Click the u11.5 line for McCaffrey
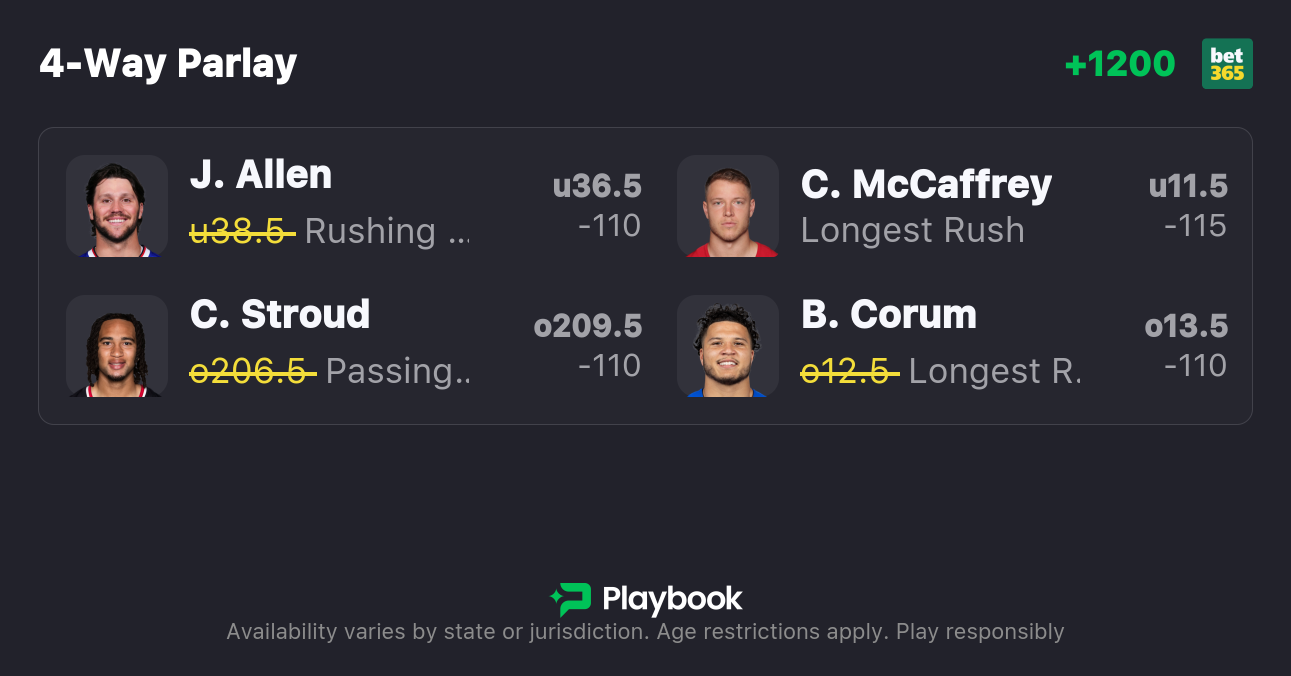Viewport: 1291px width, 676px height. (x=1188, y=186)
